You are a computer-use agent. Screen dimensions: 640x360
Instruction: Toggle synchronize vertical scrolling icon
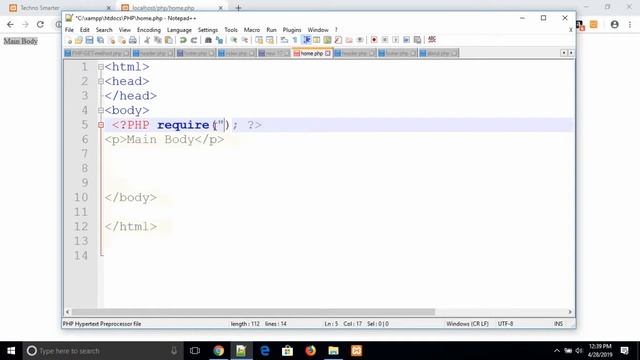(259, 40)
